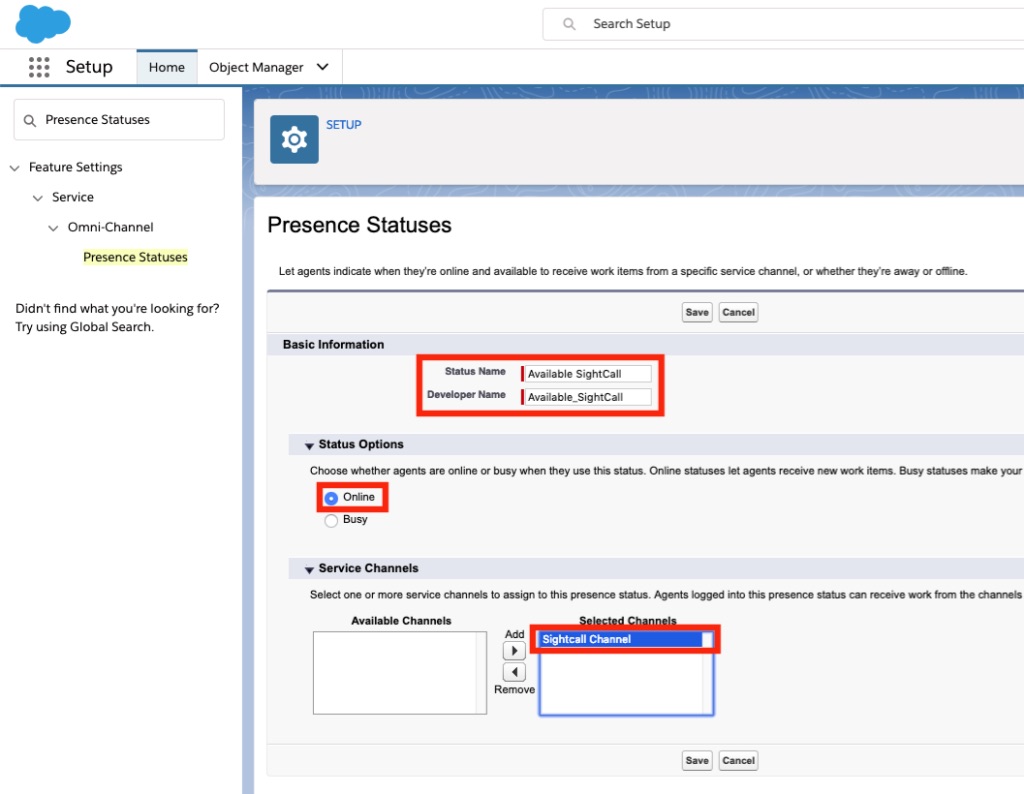
Task: Click the Status Name field
Action: pyautogui.click(x=588, y=373)
